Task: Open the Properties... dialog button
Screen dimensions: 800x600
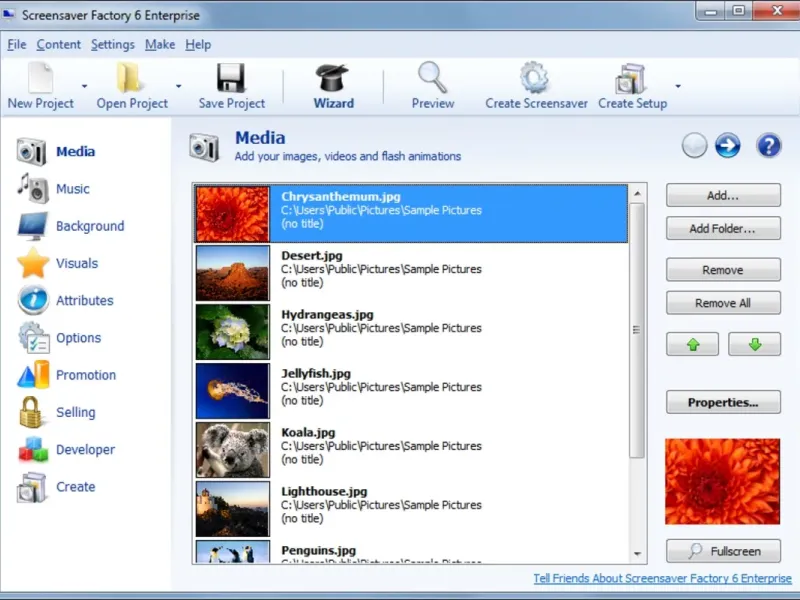Action: click(723, 403)
